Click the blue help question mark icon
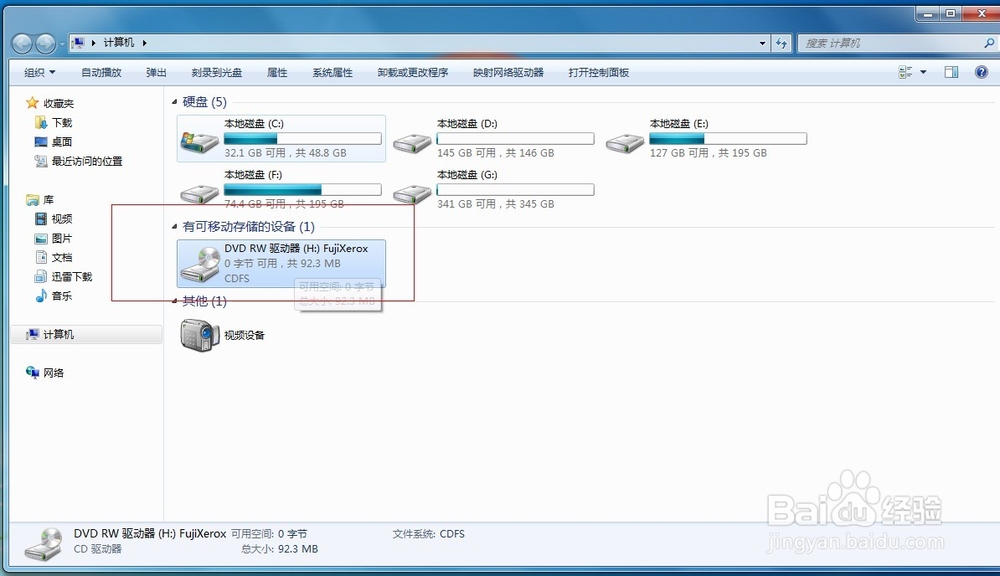Image resolution: width=1000 pixels, height=576 pixels. pyautogui.click(x=982, y=72)
